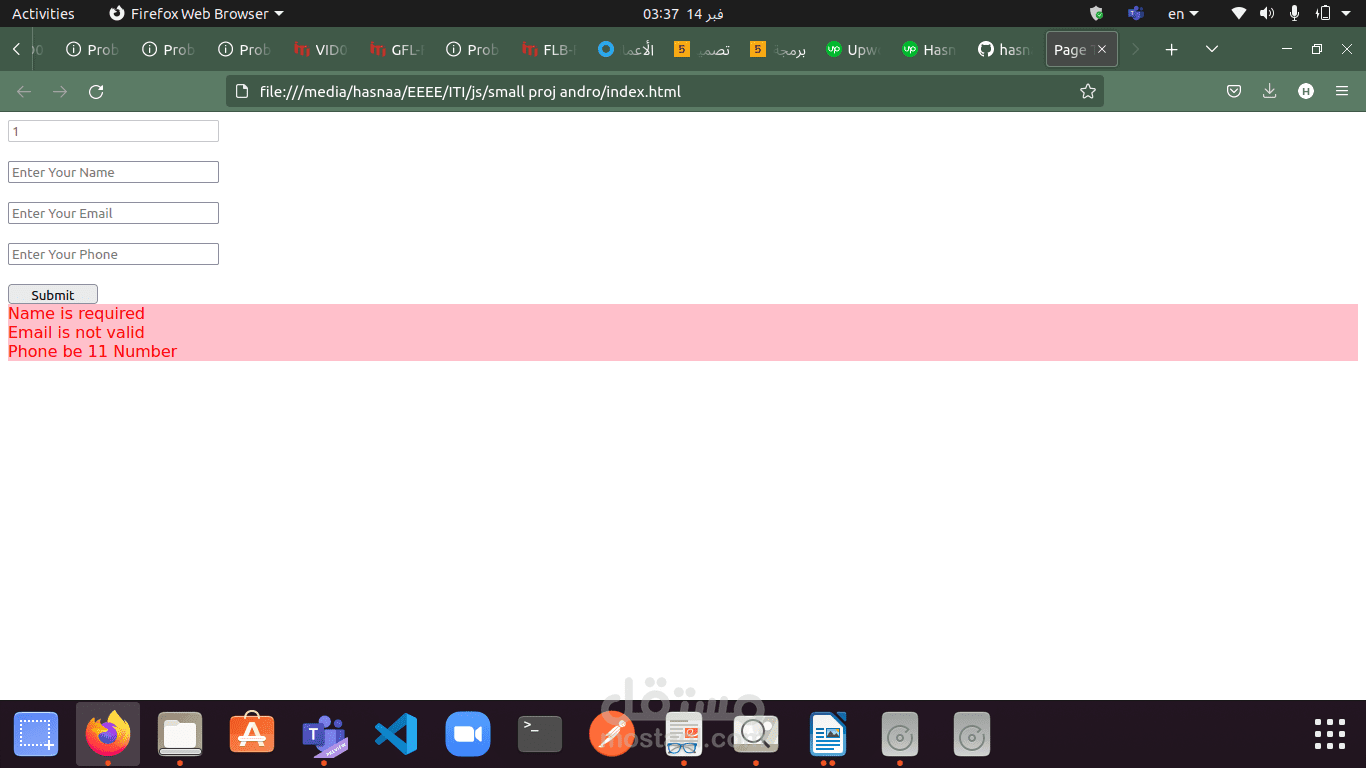This screenshot has width=1366, height=768.
Task: Click the page file icon in URL bar
Action: pyautogui.click(x=242, y=92)
